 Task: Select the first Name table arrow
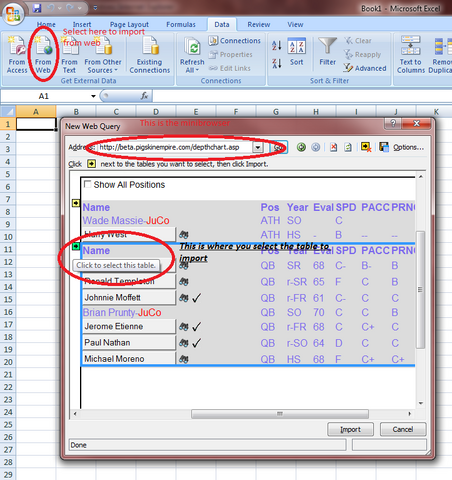pyautogui.click(x=76, y=203)
